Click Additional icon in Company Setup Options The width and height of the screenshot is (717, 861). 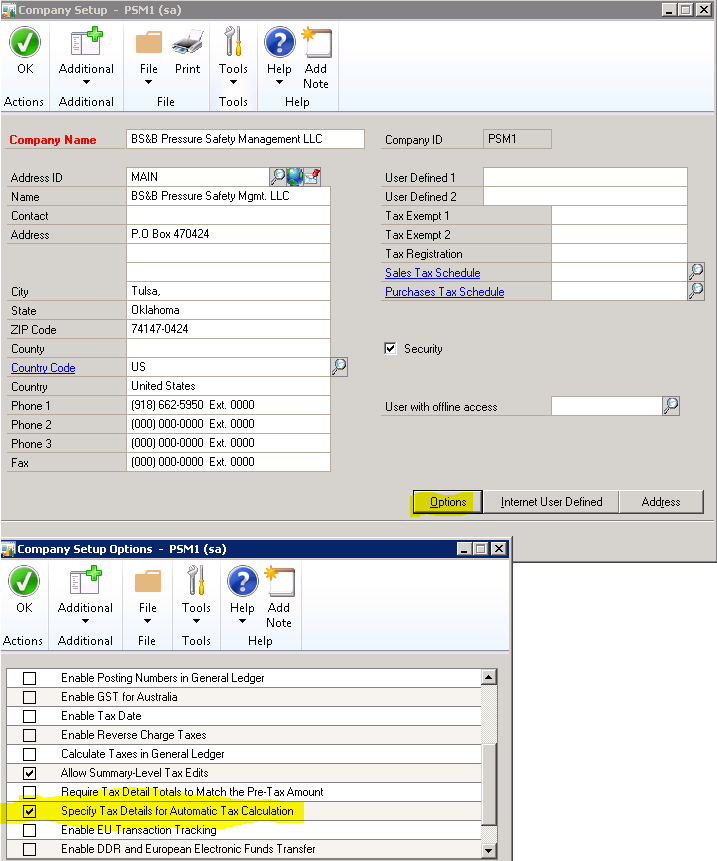coord(85,582)
